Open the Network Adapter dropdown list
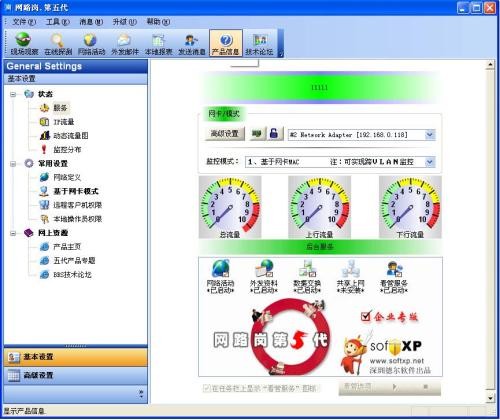 (x=430, y=135)
